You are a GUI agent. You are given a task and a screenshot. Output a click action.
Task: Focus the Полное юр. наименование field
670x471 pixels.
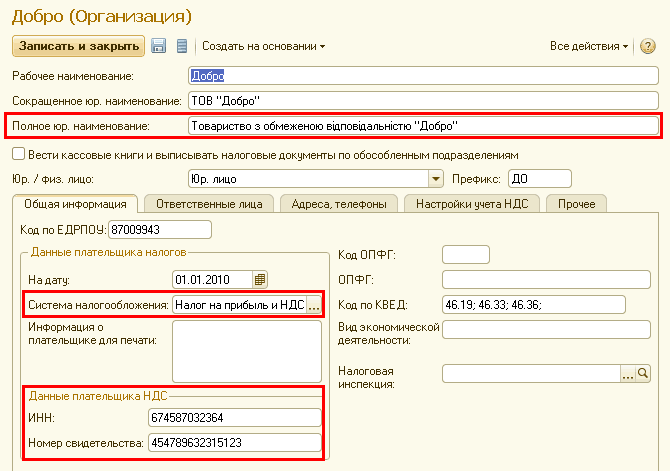(423, 126)
